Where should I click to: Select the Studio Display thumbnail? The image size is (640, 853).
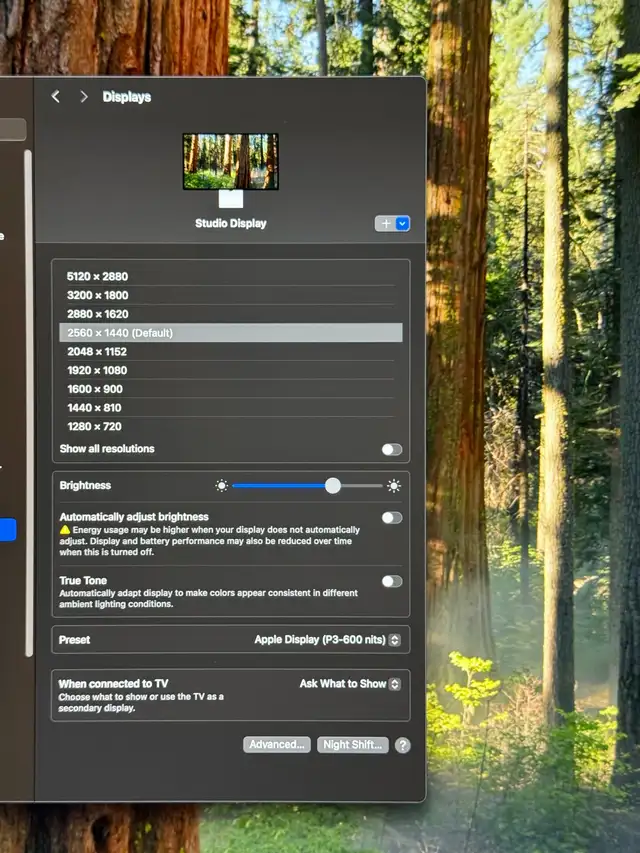(230, 162)
